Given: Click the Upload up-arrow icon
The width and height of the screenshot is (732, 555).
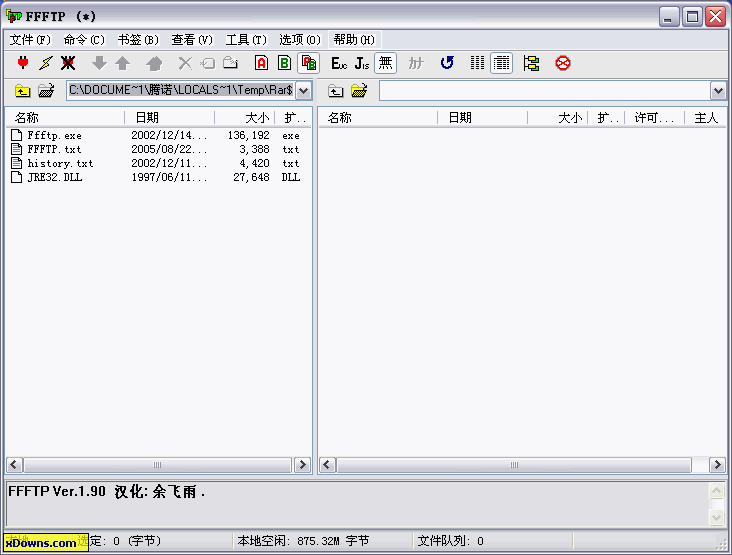Looking at the screenshot, I should tap(122, 63).
